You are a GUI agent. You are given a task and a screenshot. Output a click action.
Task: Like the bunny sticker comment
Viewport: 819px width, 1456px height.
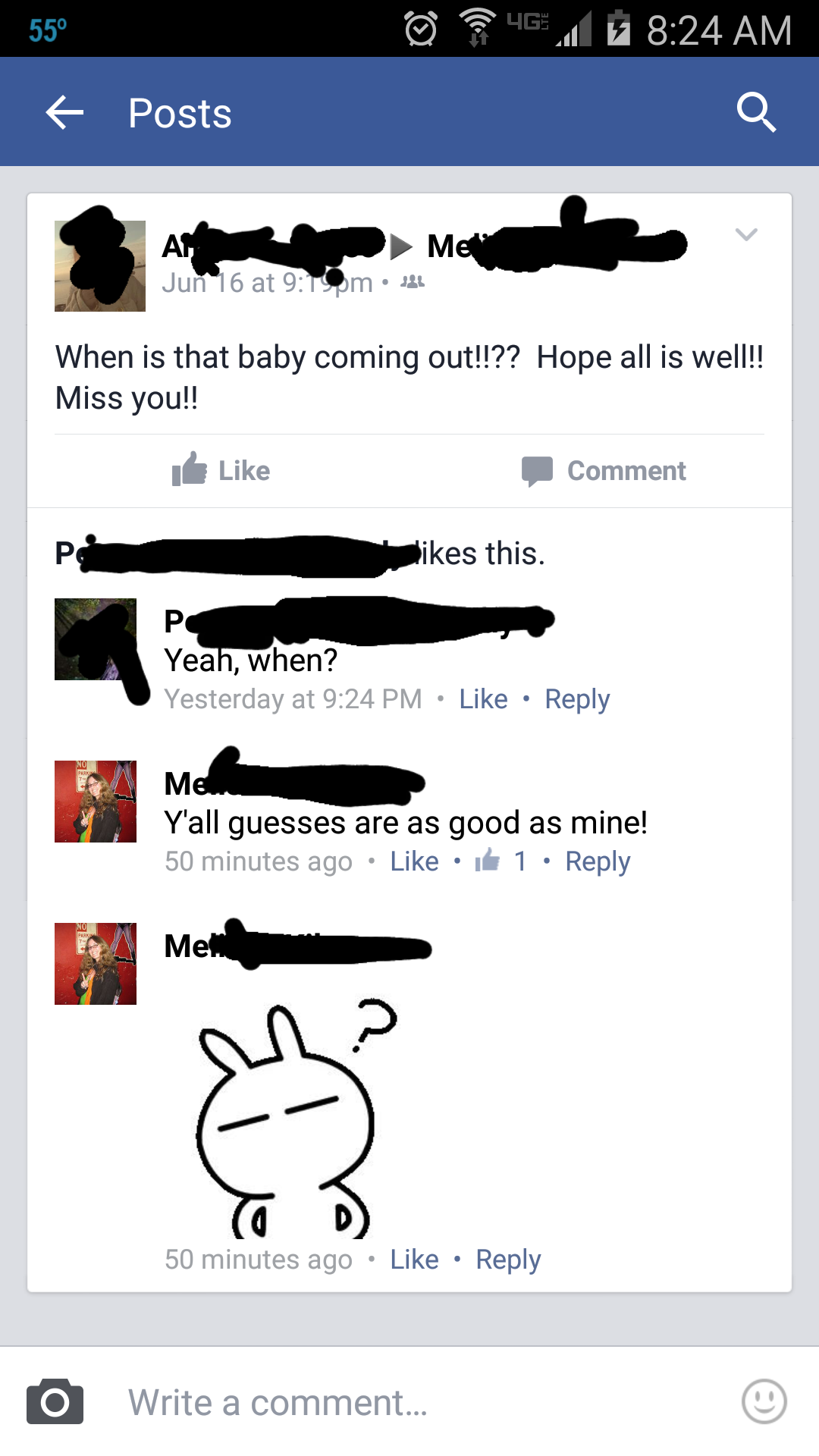pos(414,1259)
